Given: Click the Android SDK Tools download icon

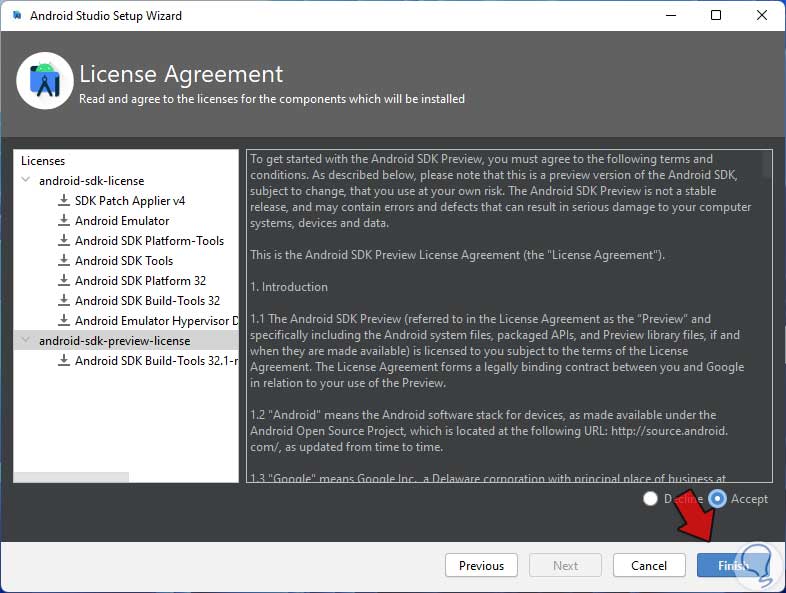Looking at the screenshot, I should (x=64, y=261).
